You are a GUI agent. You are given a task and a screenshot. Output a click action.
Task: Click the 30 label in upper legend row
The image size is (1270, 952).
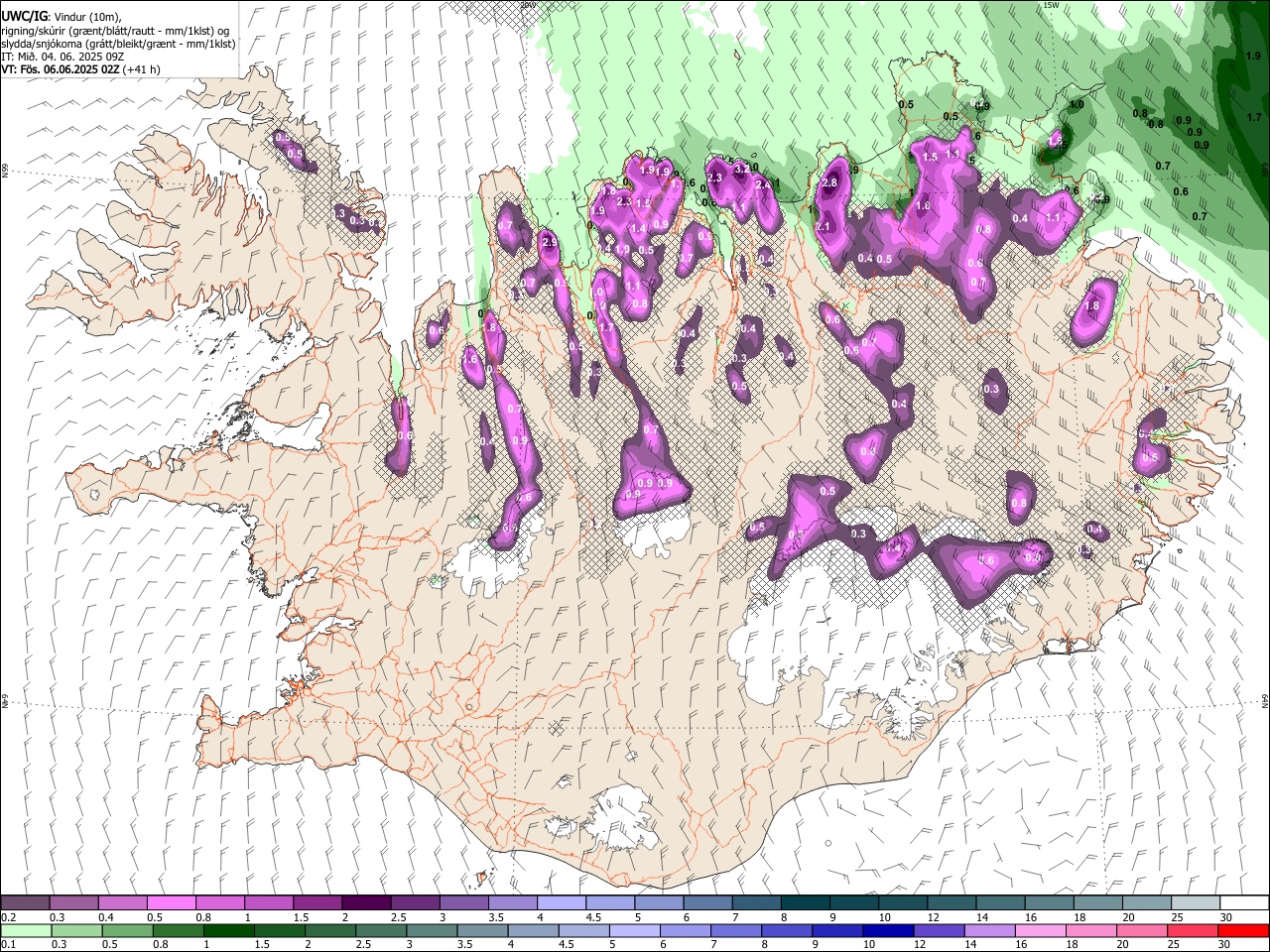point(1226,917)
